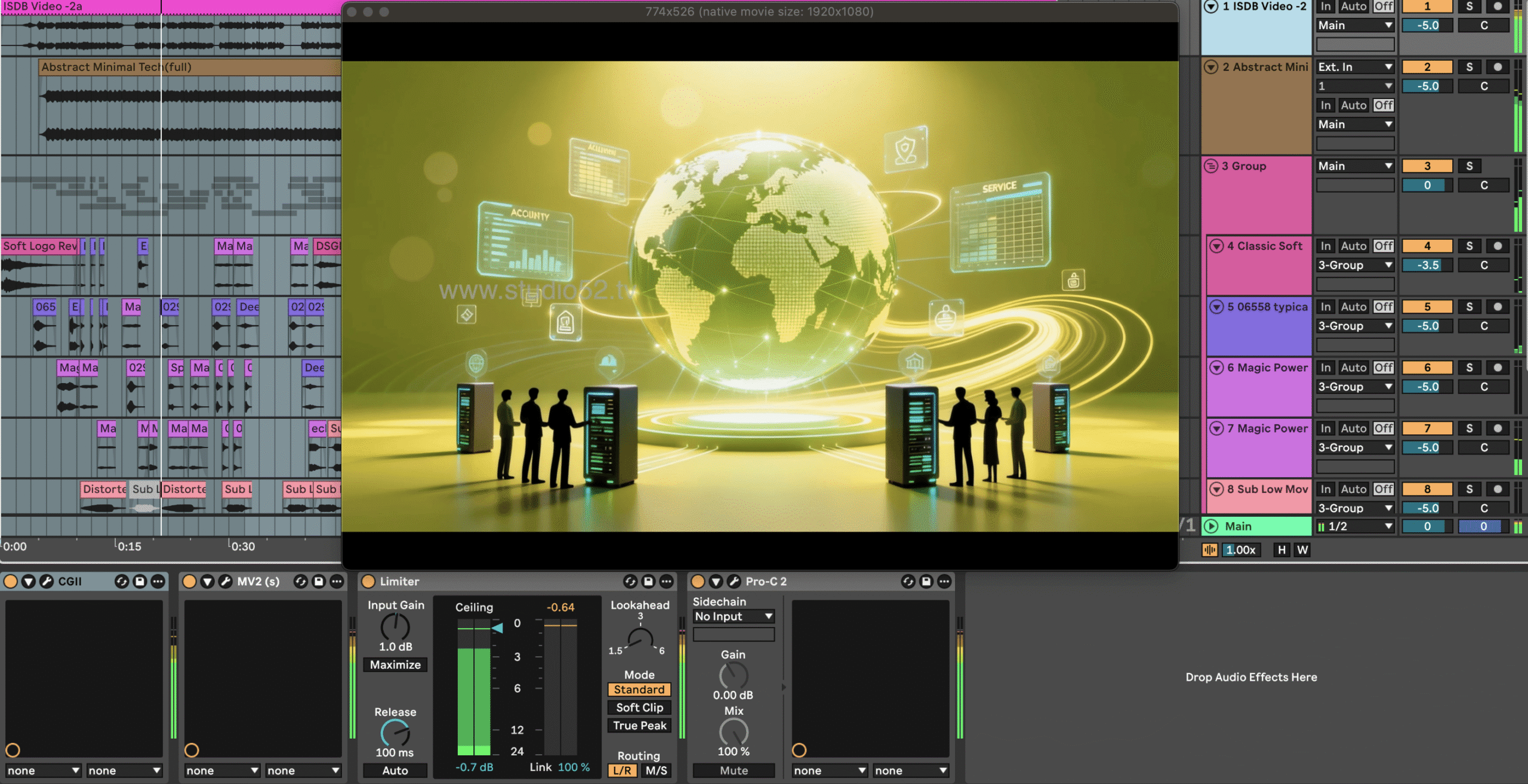Open plug-in window for the CGII device
This screenshot has height=784, width=1528.
coord(47,581)
